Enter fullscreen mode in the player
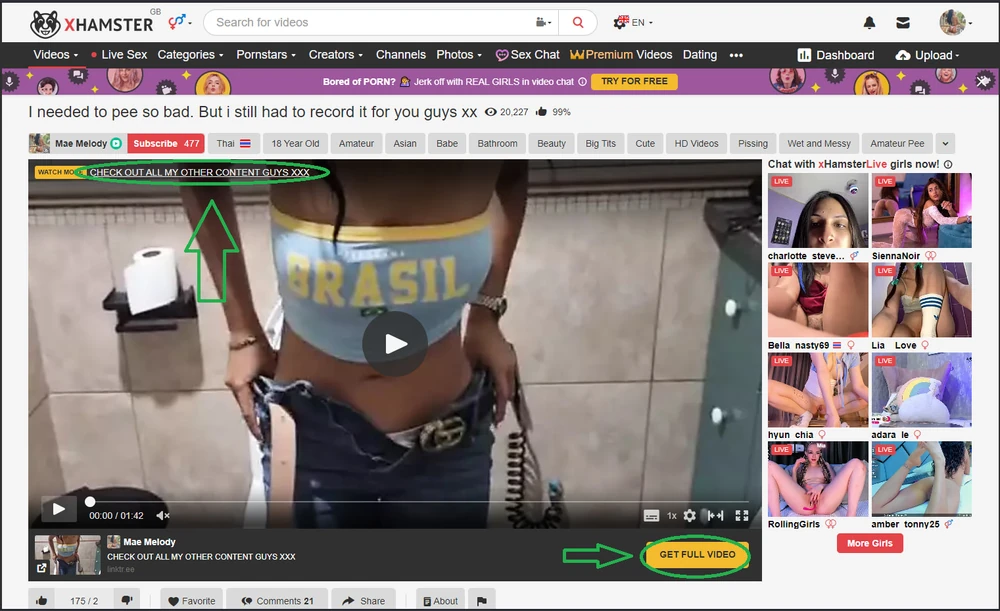The width and height of the screenshot is (1000, 611). [742, 515]
